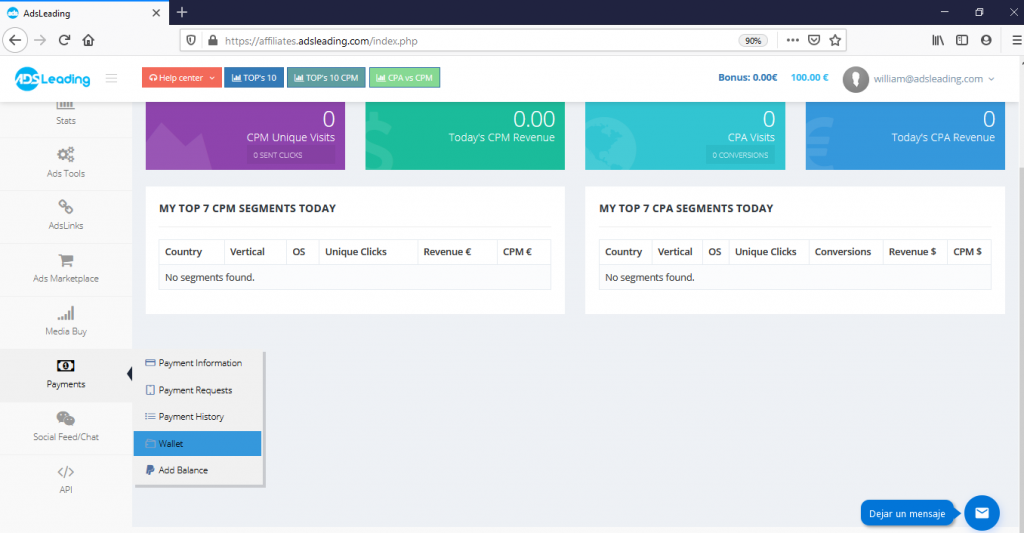
Task: Open Firefox account icon
Action: click(x=986, y=40)
